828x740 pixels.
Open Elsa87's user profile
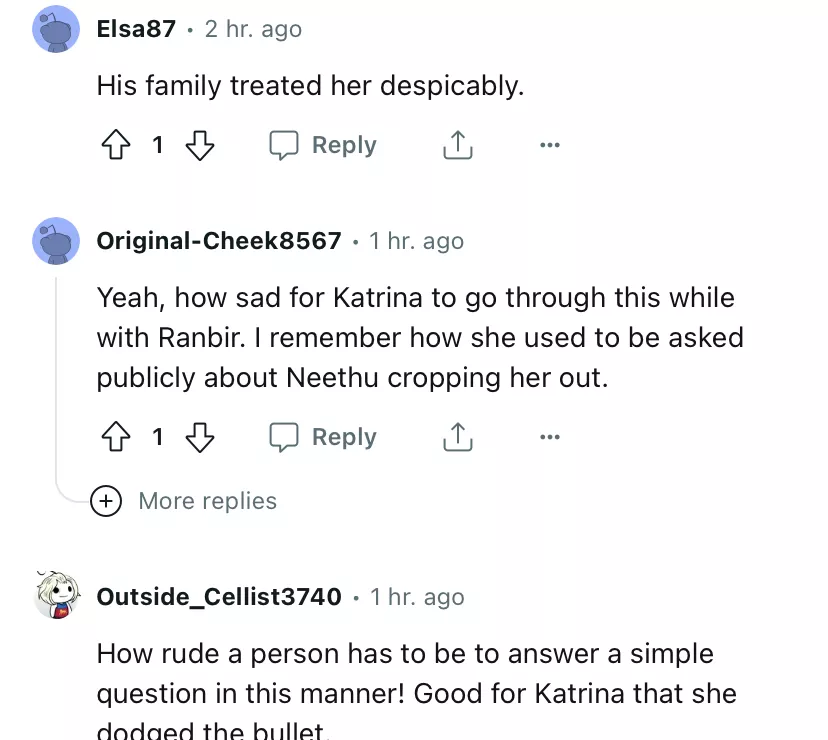pos(136,29)
